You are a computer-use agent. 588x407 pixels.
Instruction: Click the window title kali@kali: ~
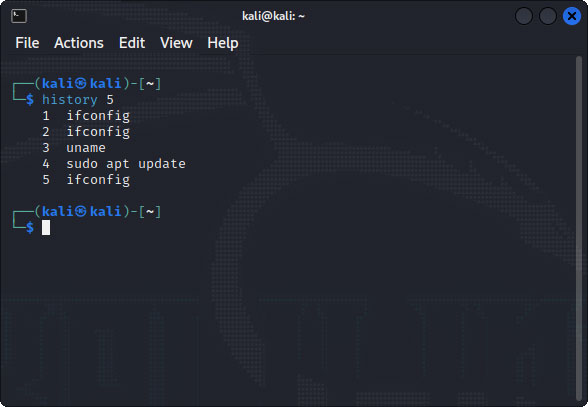(x=273, y=16)
